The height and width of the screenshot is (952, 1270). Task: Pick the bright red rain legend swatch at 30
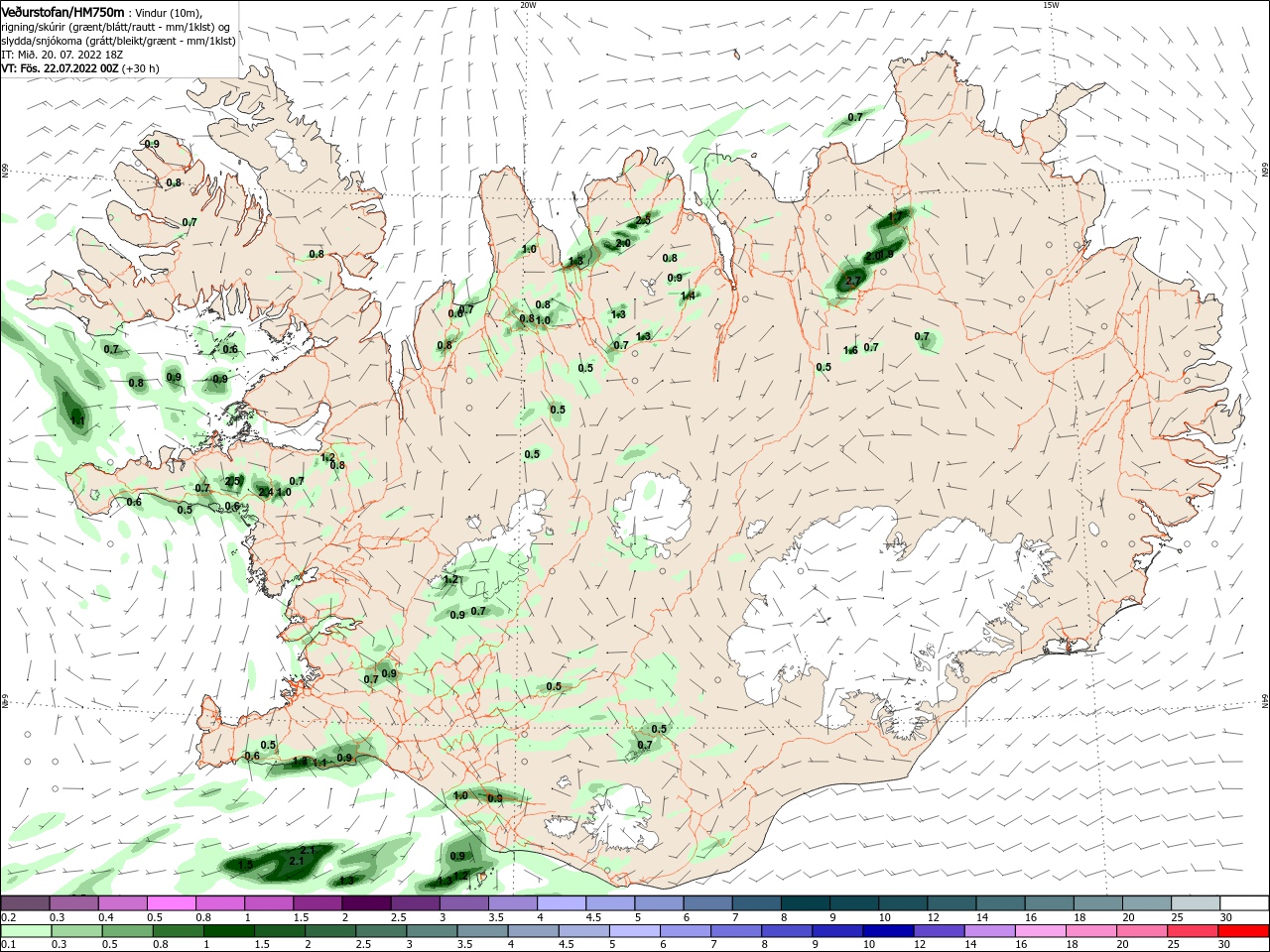pos(1245,931)
